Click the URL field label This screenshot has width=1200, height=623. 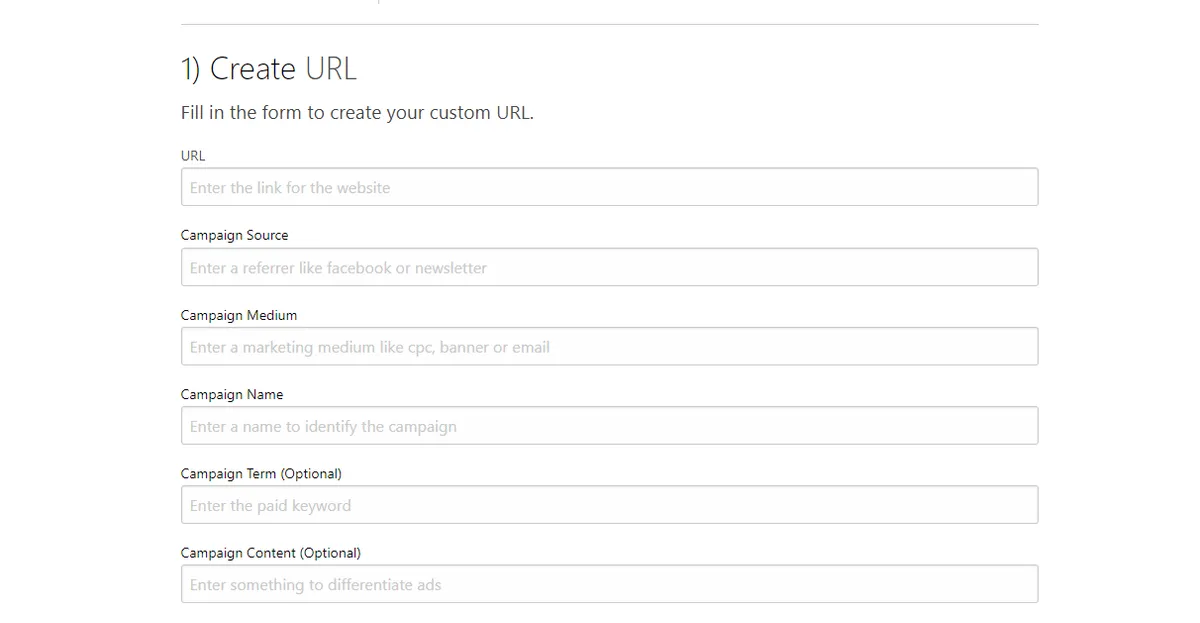191,155
